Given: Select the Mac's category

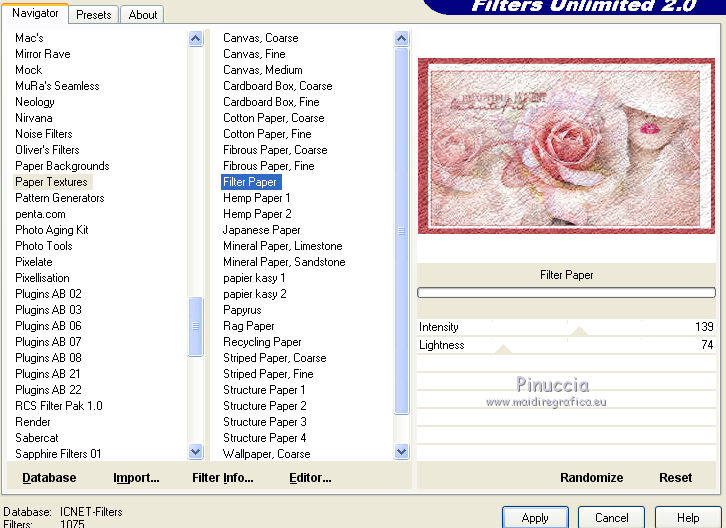Looking at the screenshot, I should (29, 38).
